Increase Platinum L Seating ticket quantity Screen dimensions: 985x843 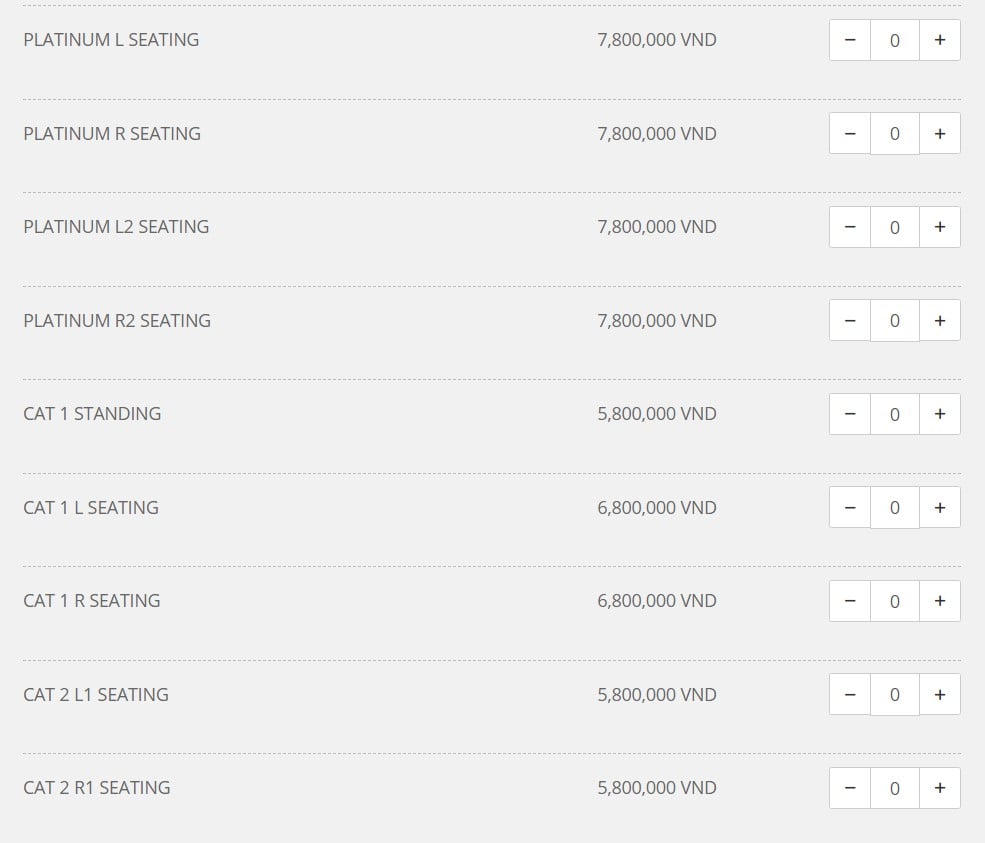[x=940, y=40]
